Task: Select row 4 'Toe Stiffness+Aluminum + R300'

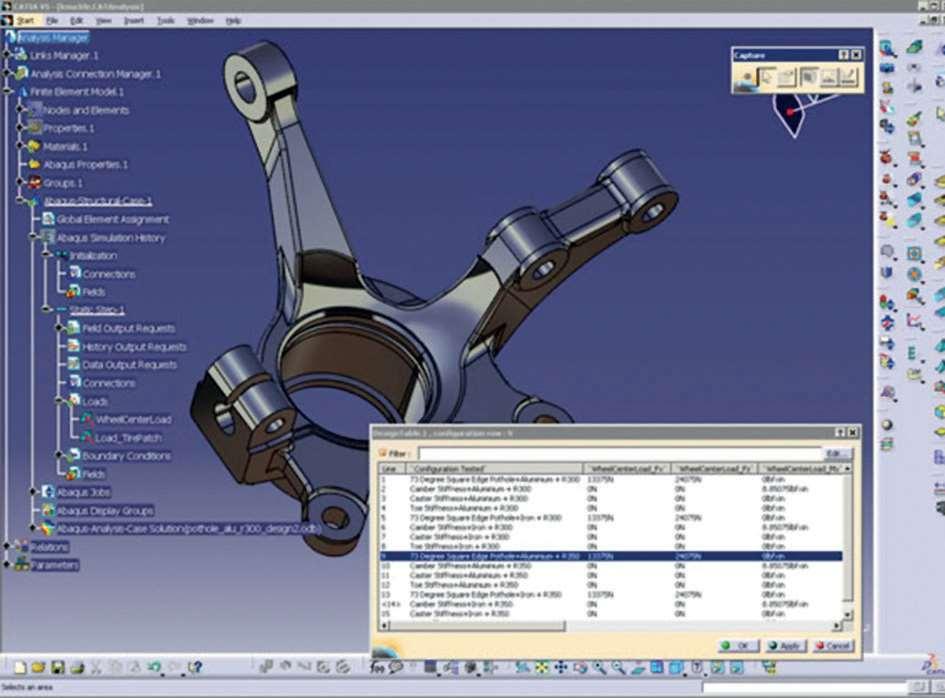Action: (611, 508)
